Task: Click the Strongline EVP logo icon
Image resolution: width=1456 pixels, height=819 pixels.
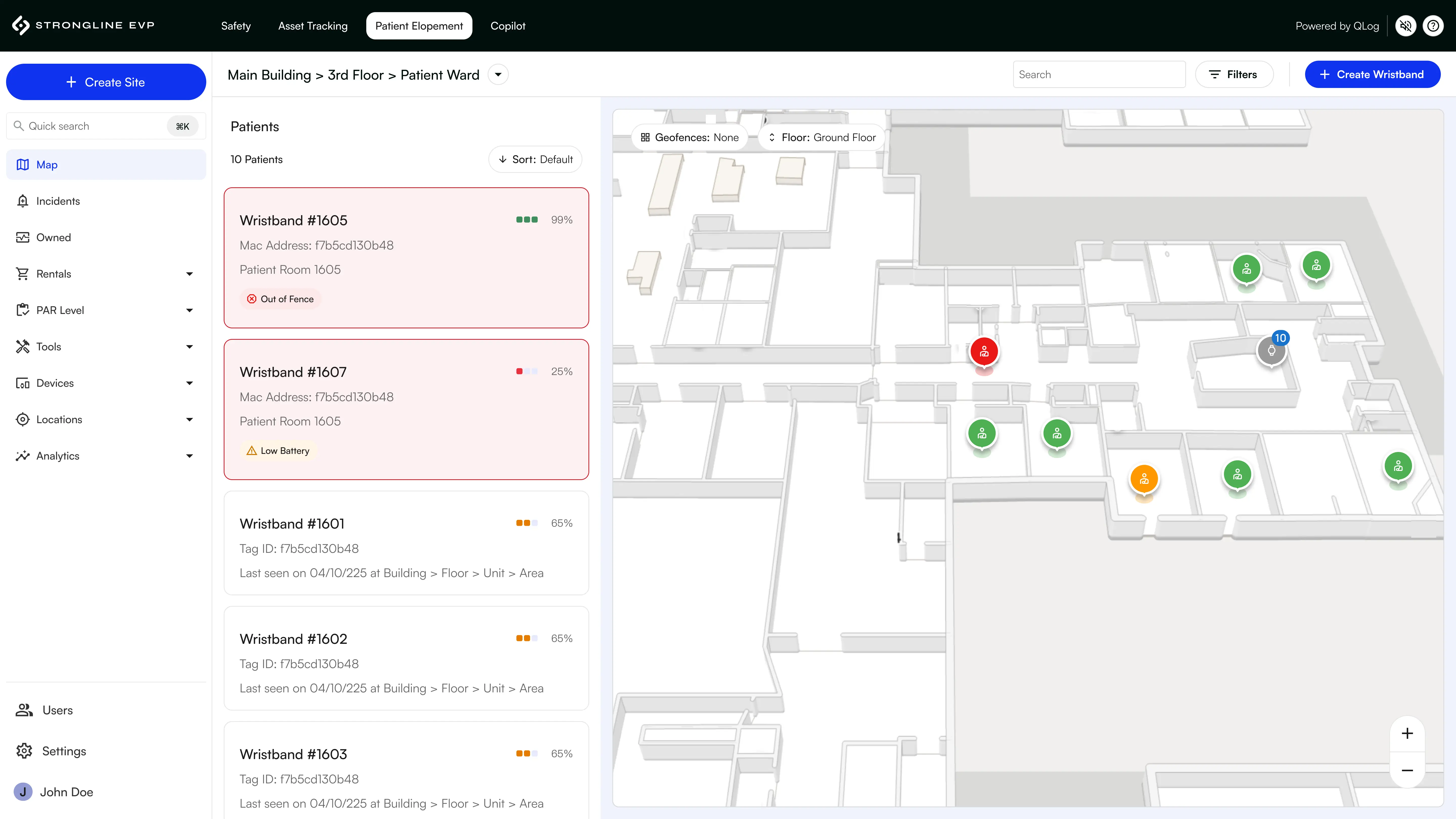Action: pyautogui.click(x=21, y=26)
